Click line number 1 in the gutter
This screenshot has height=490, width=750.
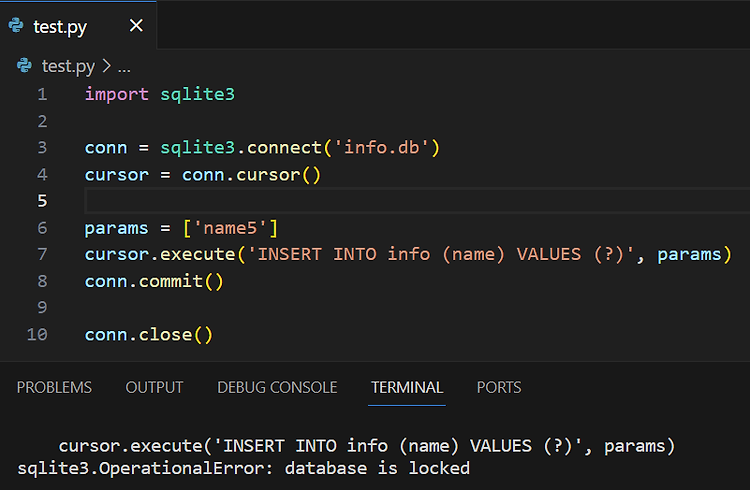(x=42, y=94)
